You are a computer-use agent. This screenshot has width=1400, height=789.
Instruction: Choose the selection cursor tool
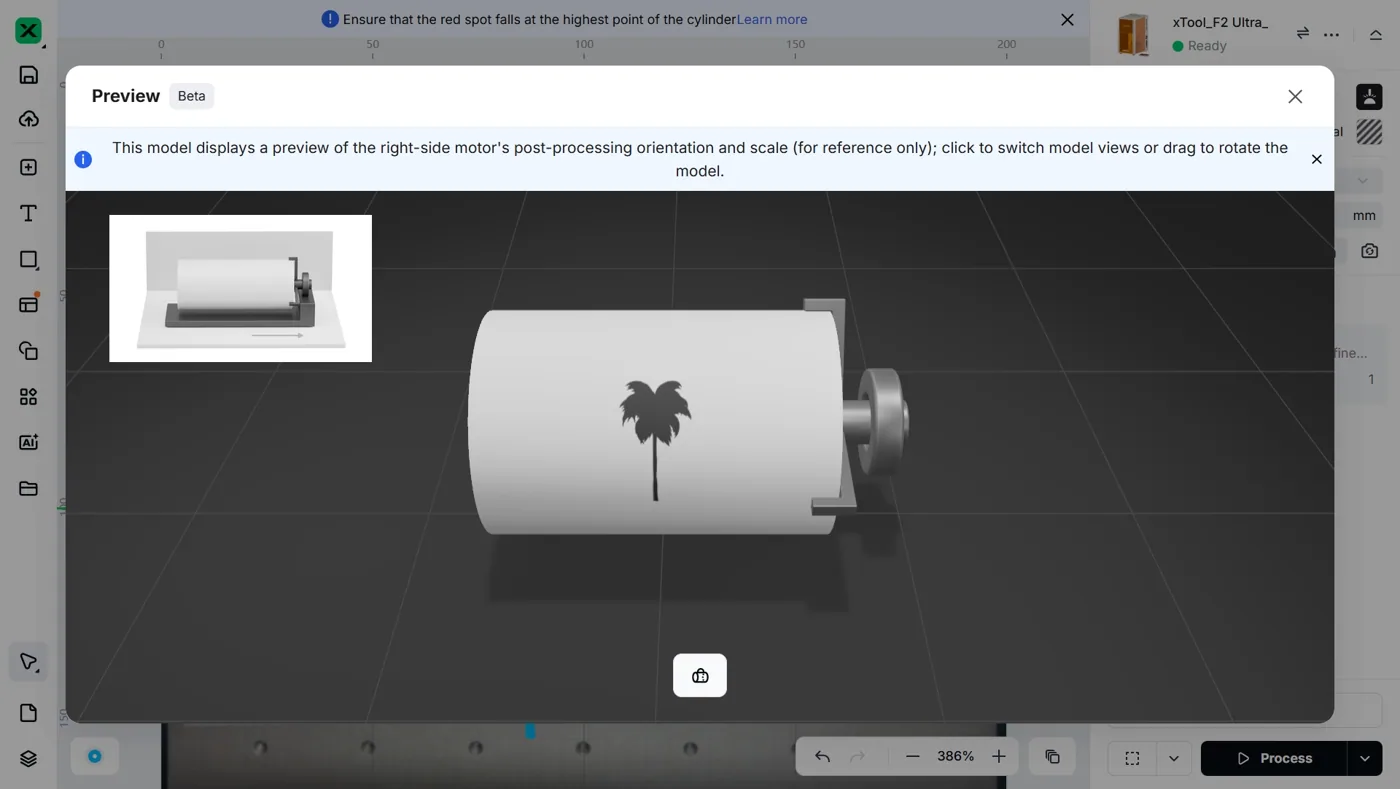pyautogui.click(x=29, y=662)
